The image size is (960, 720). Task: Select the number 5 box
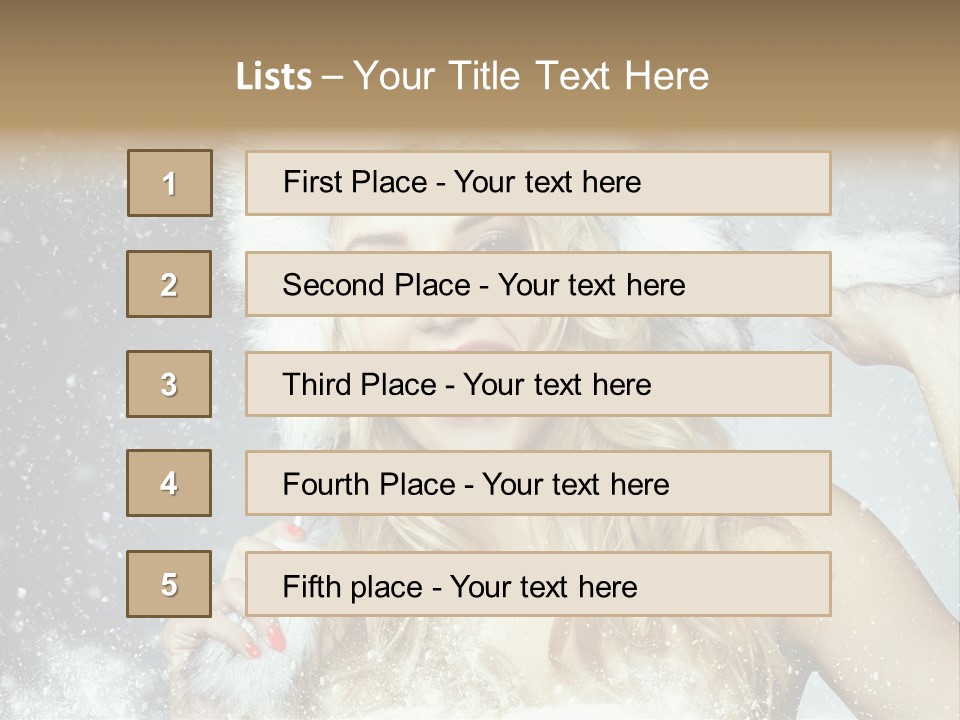[x=169, y=584]
